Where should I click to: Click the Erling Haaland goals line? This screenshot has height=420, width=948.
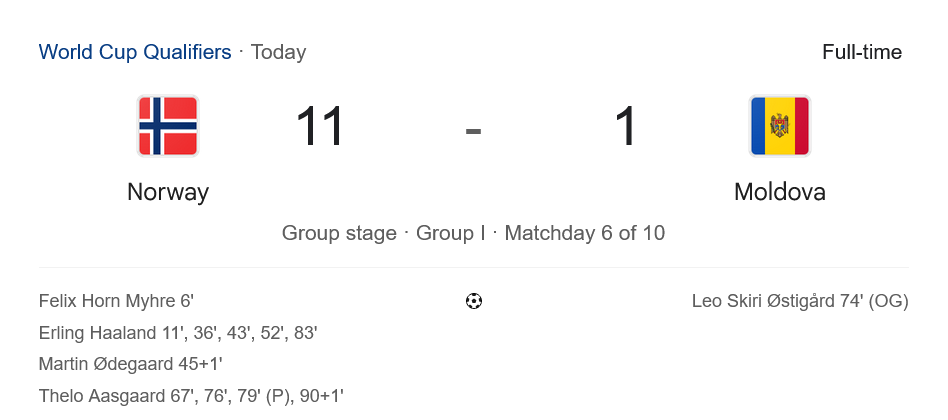pos(178,333)
